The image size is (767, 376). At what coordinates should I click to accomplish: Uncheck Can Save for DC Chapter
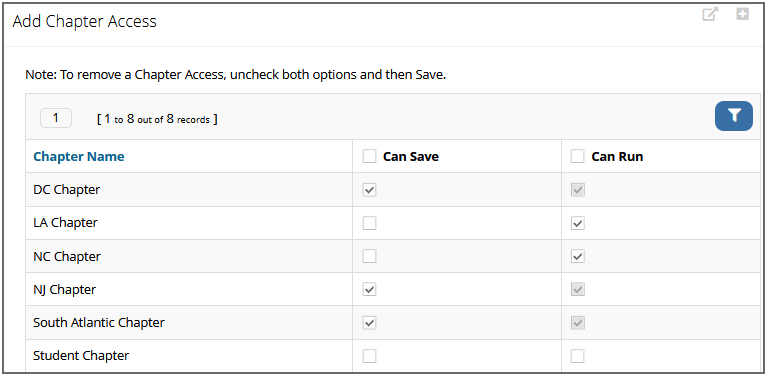pos(369,190)
